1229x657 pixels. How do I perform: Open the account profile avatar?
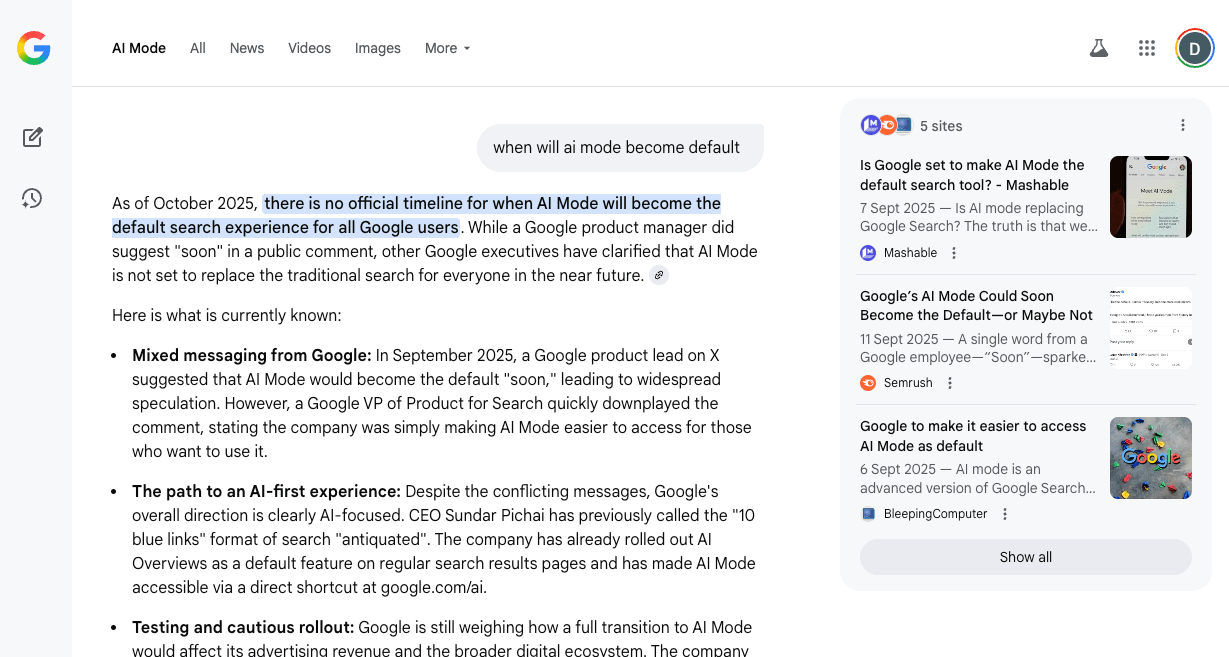[x=1195, y=48]
